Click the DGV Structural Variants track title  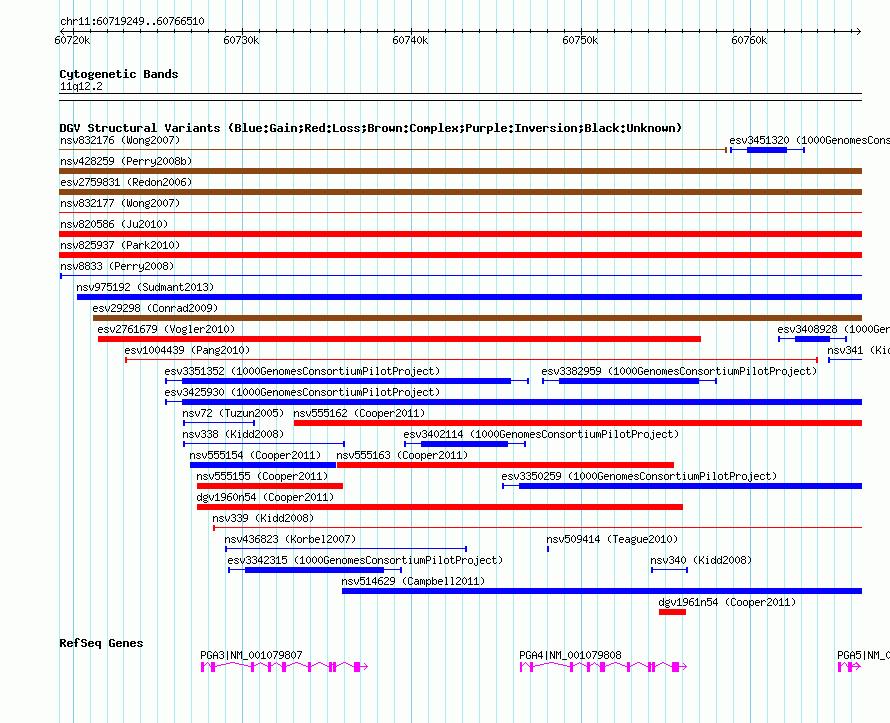point(371,128)
